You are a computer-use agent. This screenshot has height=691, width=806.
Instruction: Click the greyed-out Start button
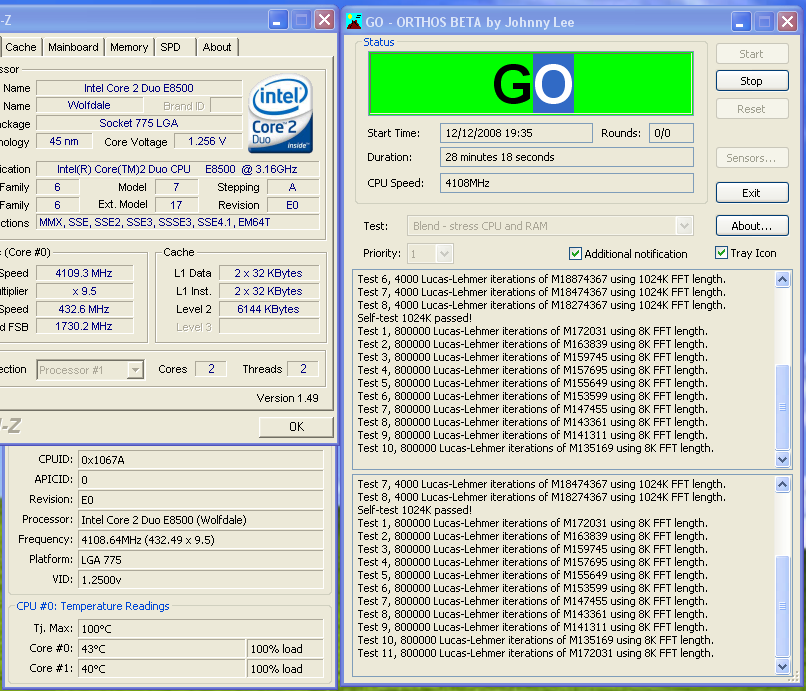click(752, 54)
